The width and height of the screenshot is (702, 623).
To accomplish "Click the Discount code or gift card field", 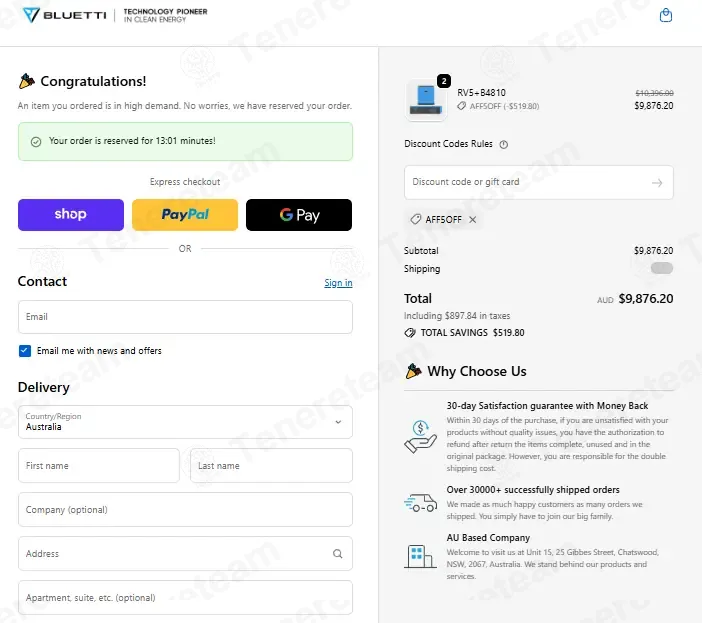I will tap(539, 183).
